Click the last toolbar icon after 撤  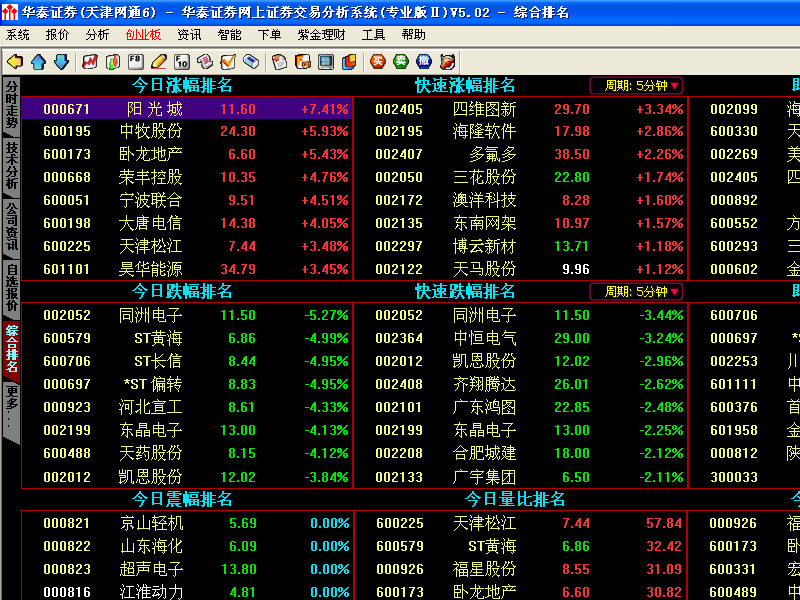click(447, 62)
